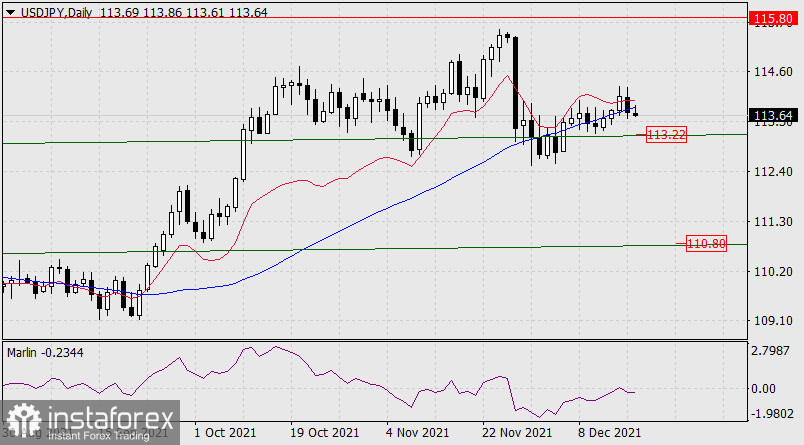Click the current price tag 113.64

pos(774,115)
